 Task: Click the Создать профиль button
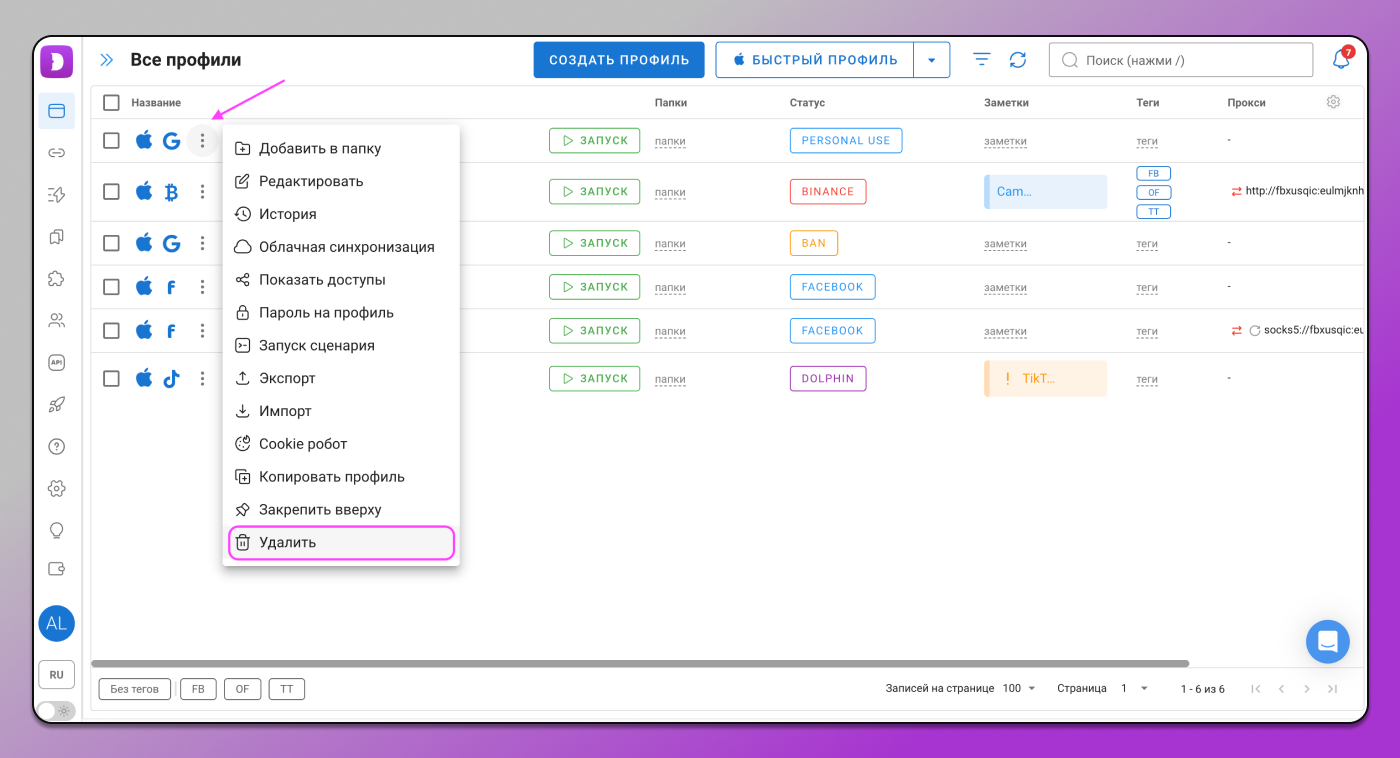point(619,60)
